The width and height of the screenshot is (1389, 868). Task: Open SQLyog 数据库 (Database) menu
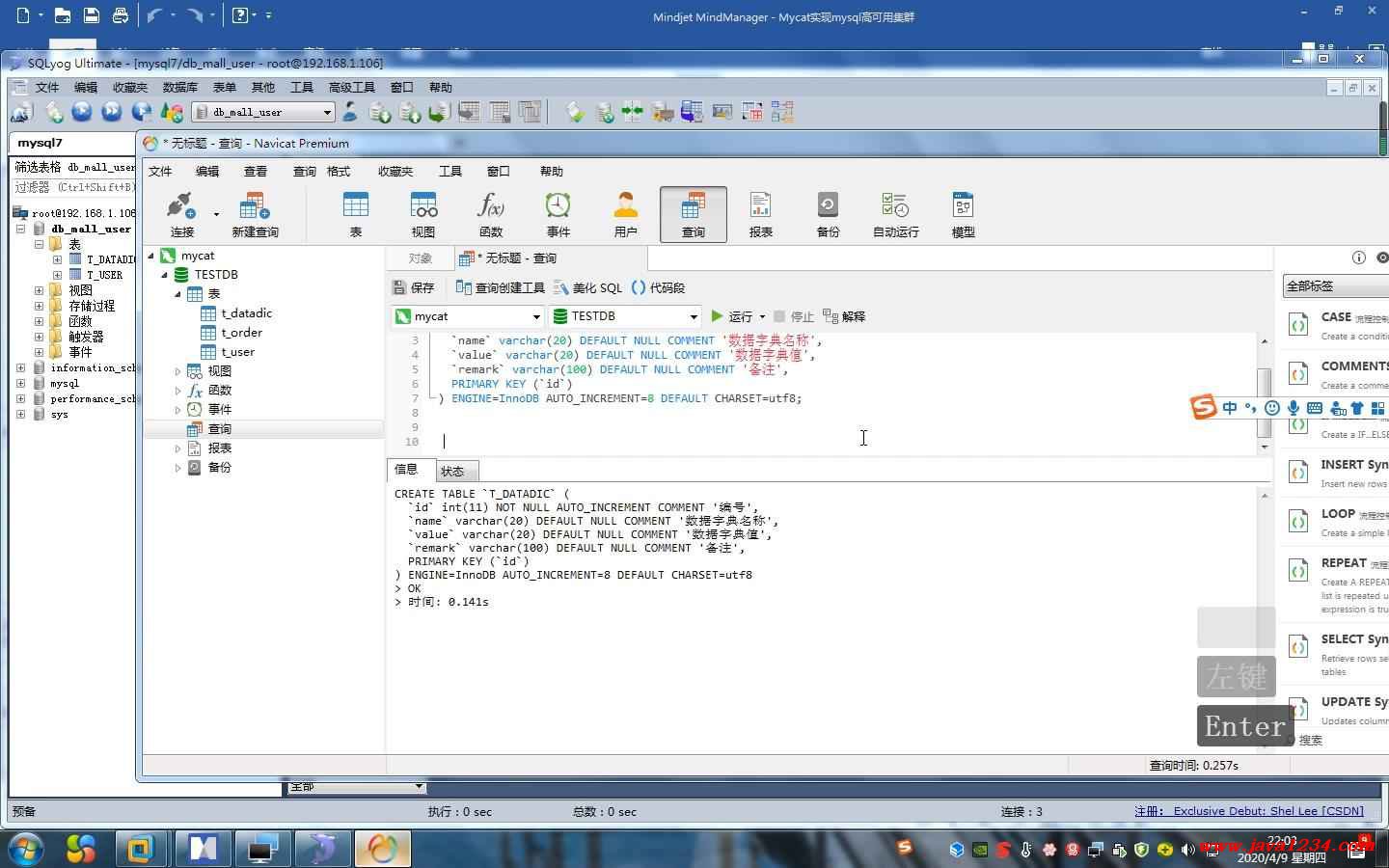(x=180, y=87)
